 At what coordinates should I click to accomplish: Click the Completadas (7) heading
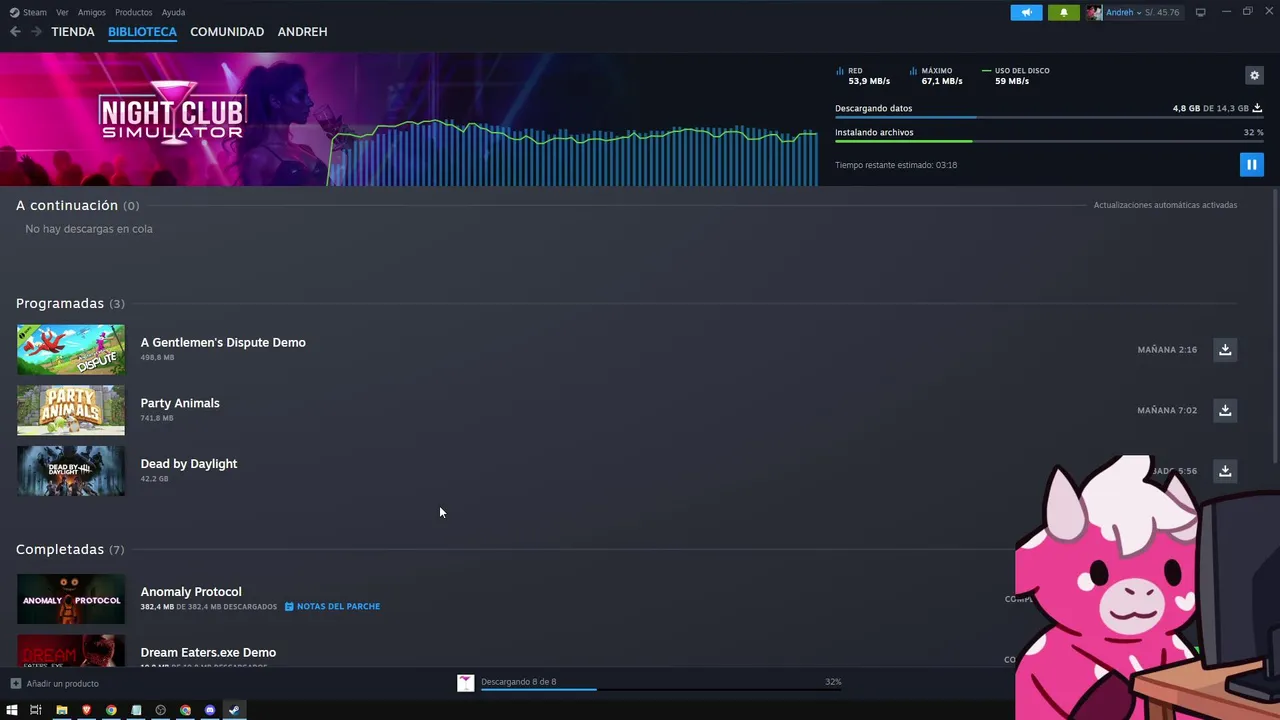[x=70, y=549]
